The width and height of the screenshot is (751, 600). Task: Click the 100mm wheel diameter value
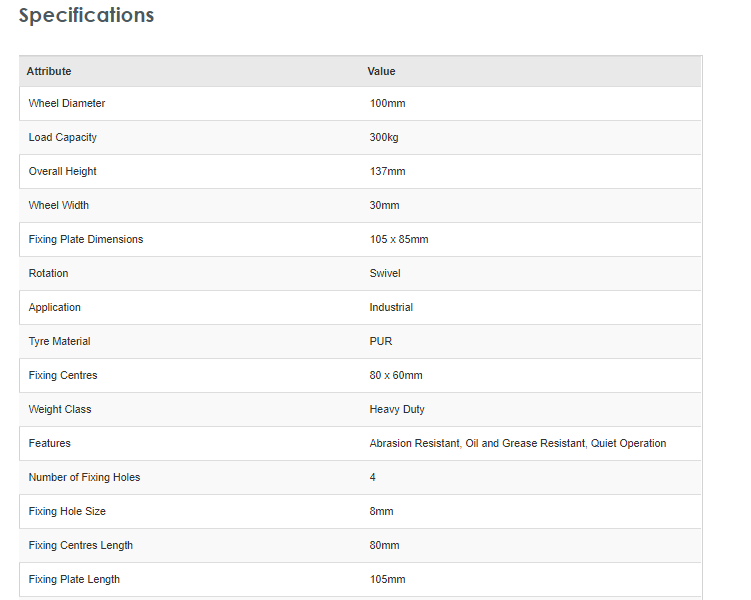tap(387, 103)
